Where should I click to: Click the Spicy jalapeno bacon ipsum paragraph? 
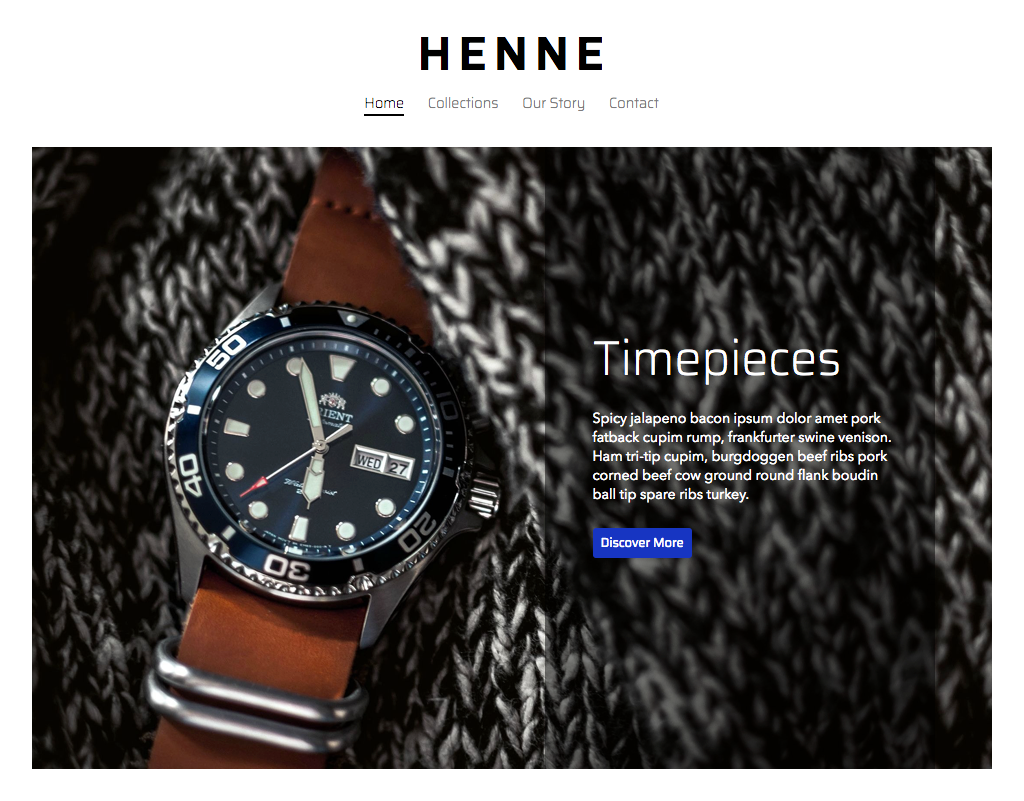741,456
